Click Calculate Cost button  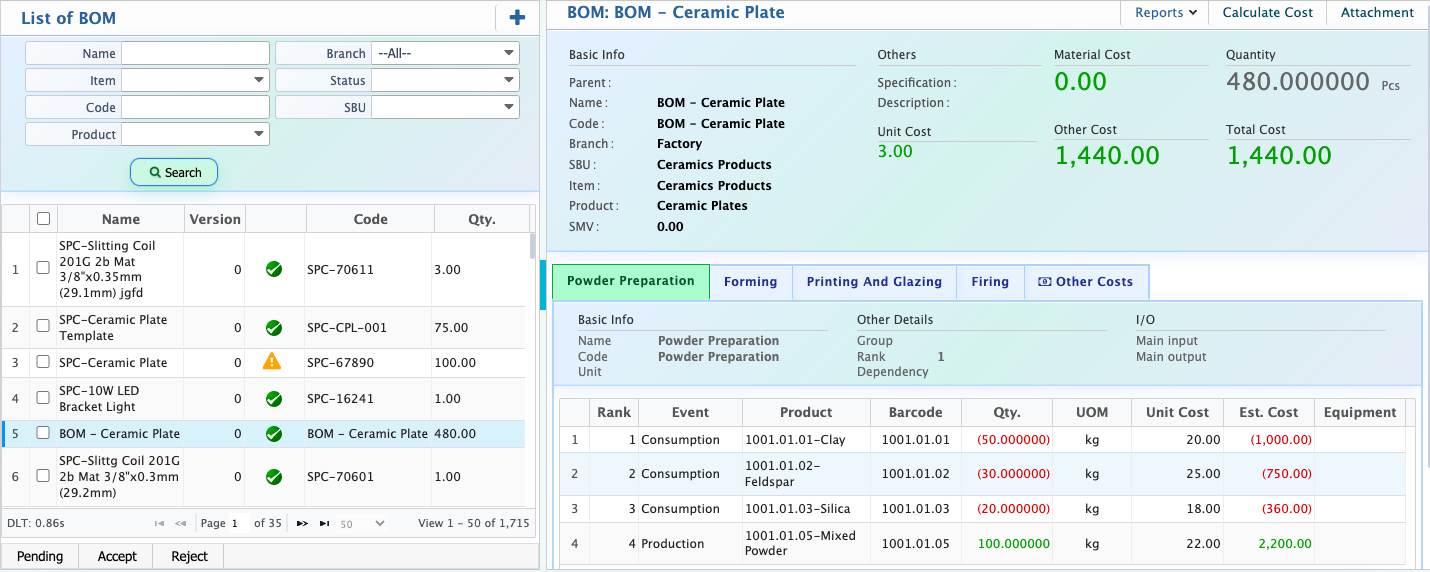(1268, 13)
